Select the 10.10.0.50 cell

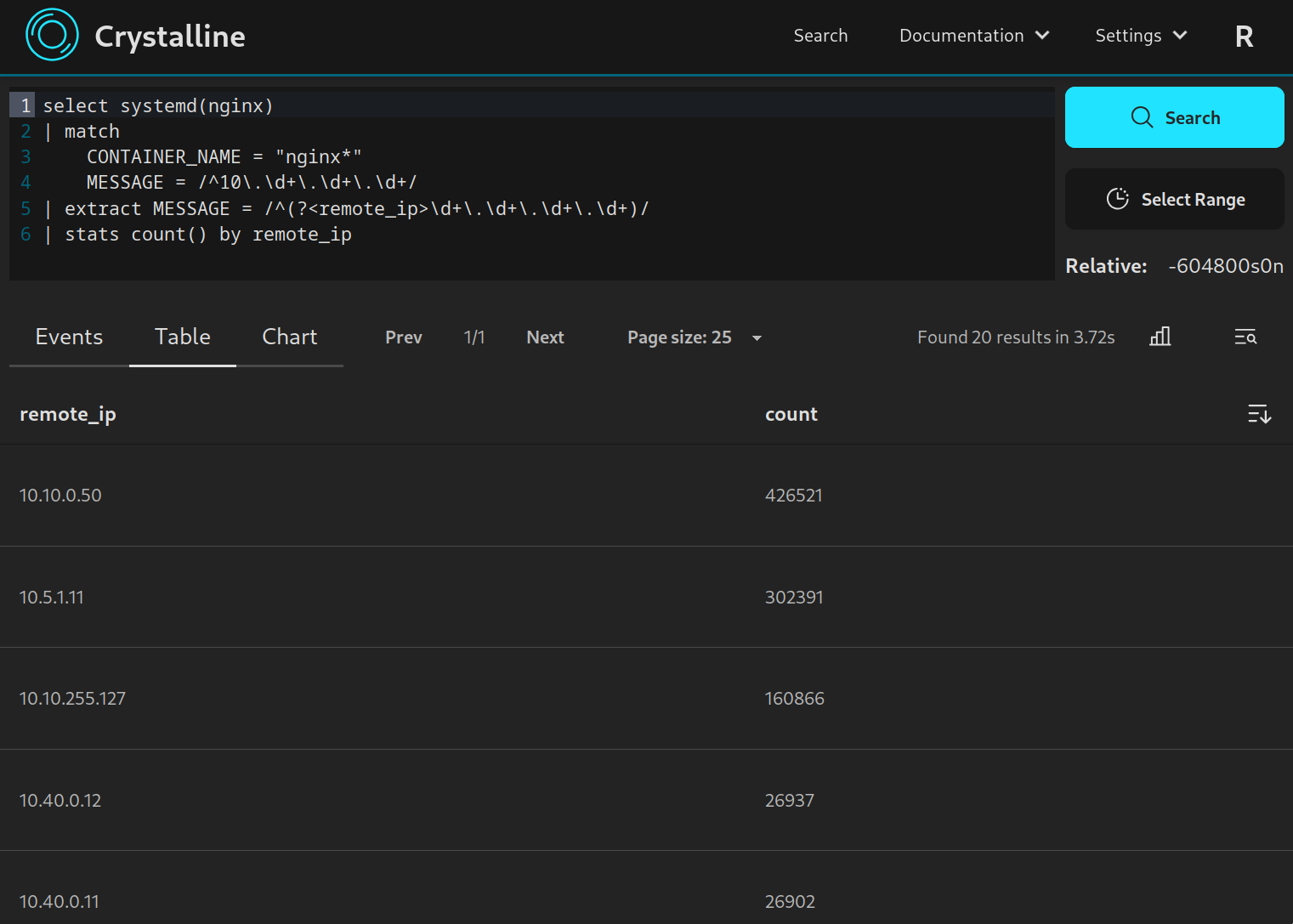click(60, 496)
